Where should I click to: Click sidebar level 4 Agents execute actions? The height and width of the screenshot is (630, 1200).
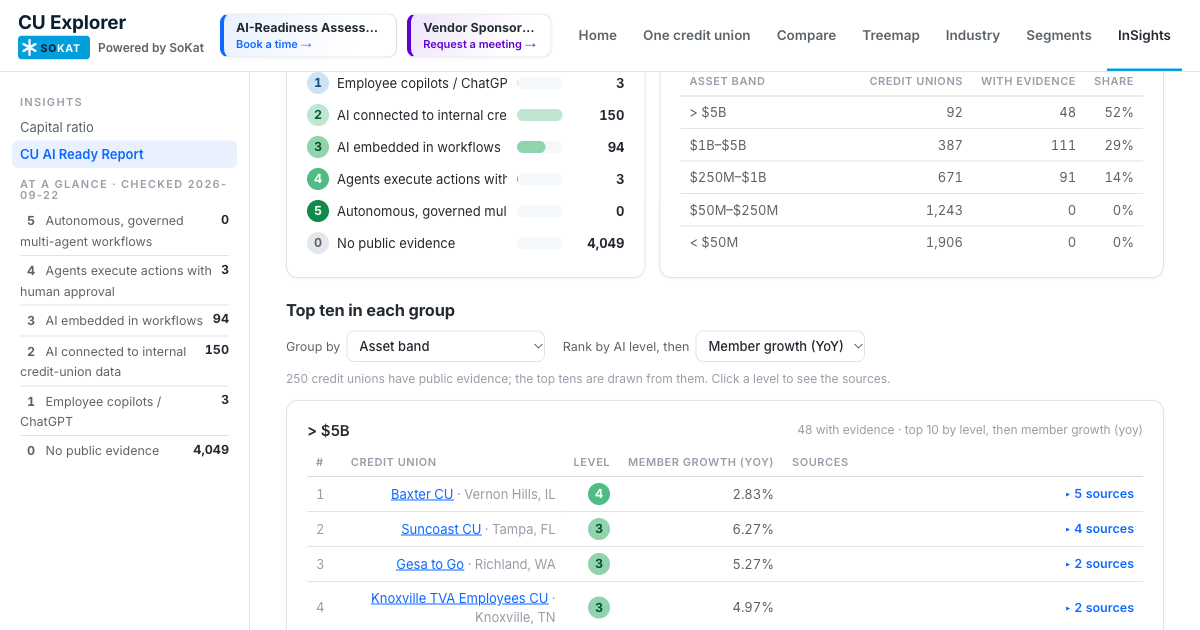[x=124, y=281]
